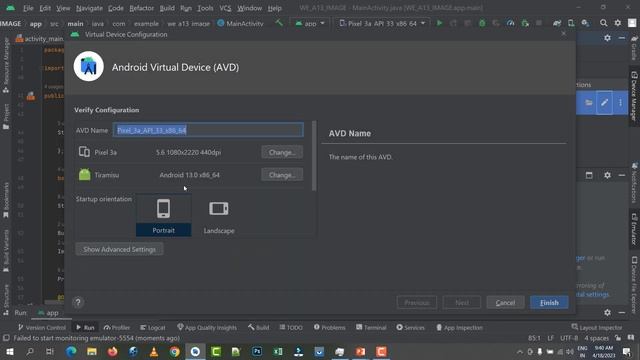Open the Terminal tool window
Screen dimensions: 640x360
(x=371, y=327)
